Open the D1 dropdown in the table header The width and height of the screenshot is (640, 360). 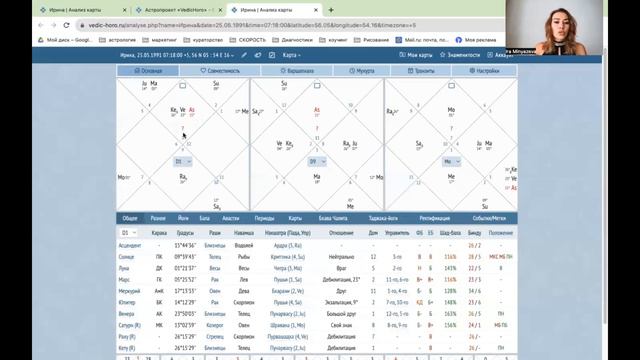[128, 233]
